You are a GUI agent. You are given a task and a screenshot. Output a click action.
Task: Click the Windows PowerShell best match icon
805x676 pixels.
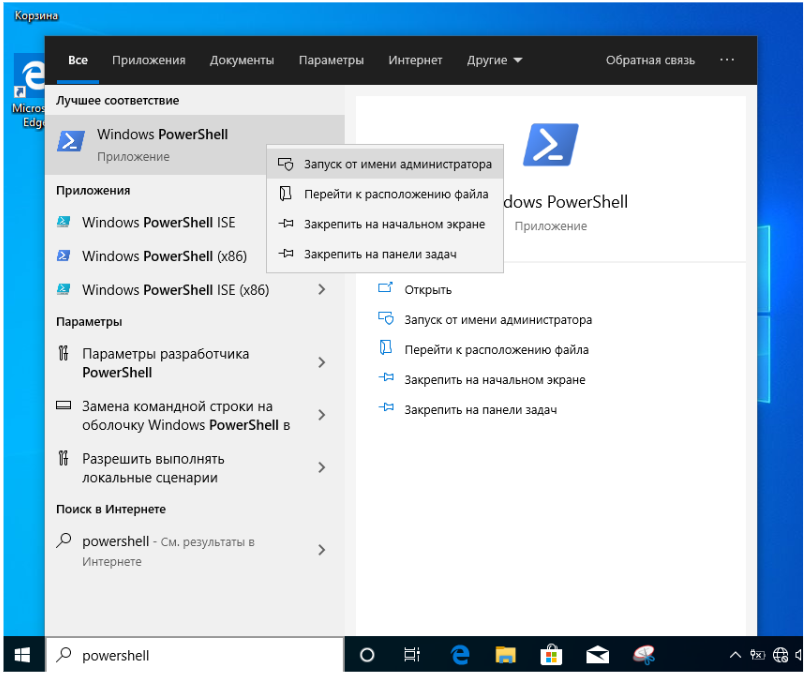(70, 143)
